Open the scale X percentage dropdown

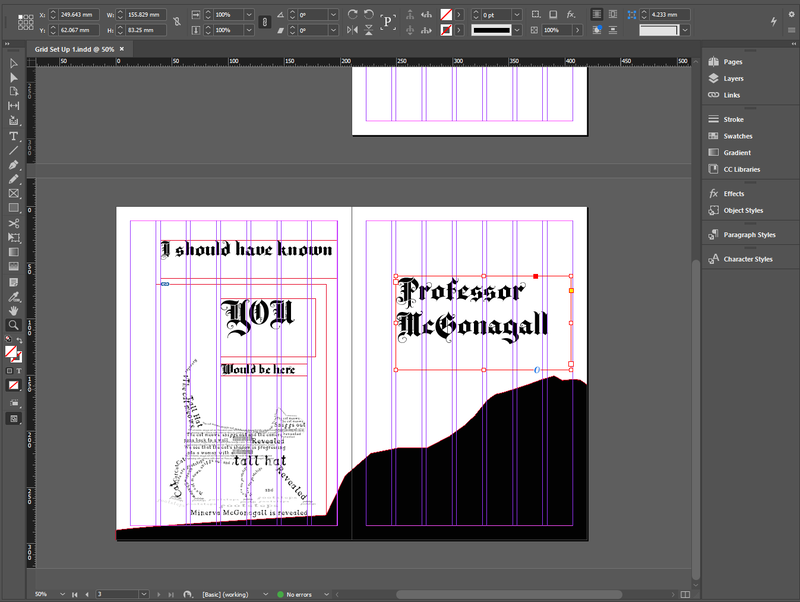tap(249, 15)
